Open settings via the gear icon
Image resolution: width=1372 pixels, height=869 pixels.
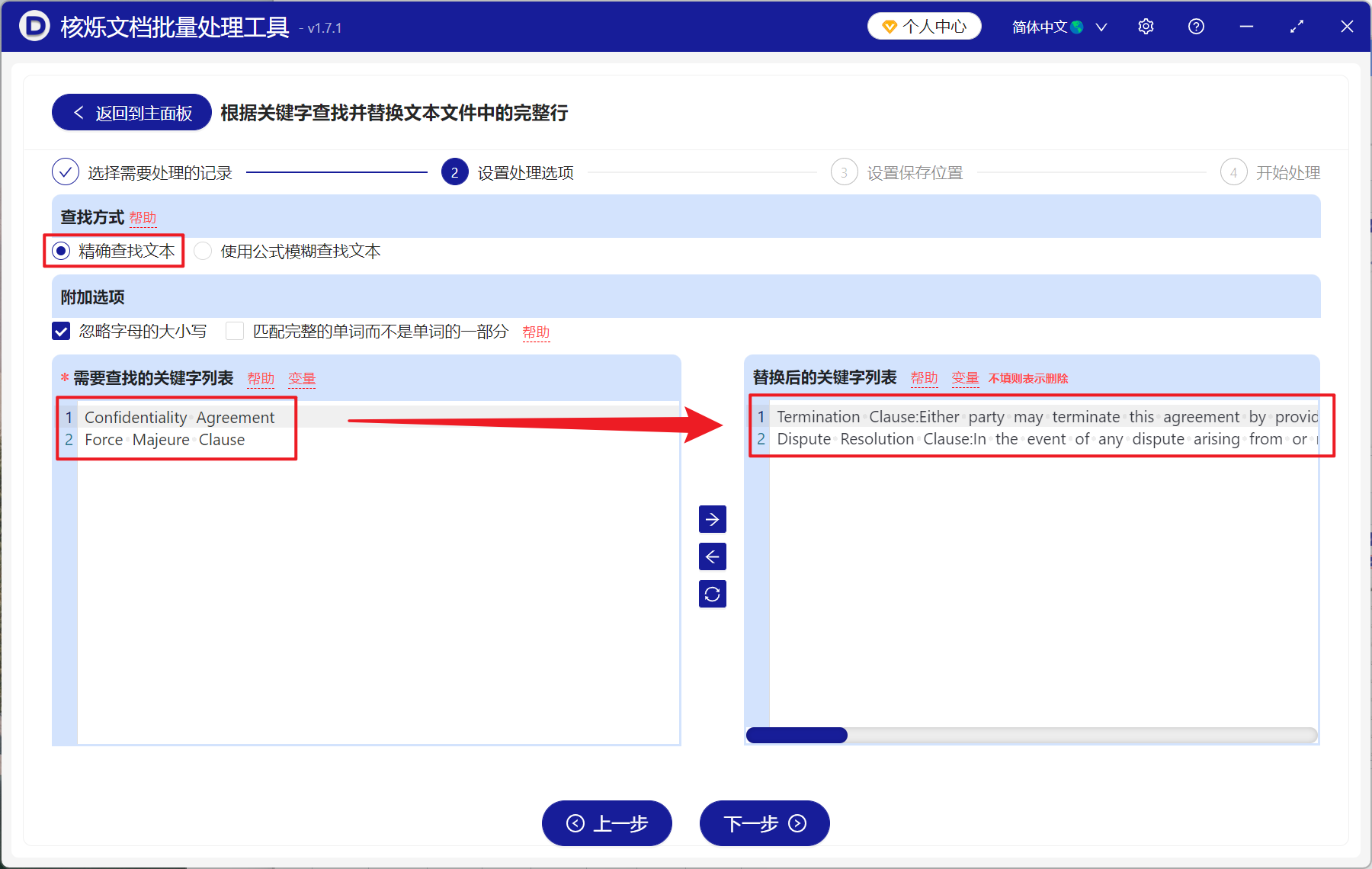[x=1146, y=26]
